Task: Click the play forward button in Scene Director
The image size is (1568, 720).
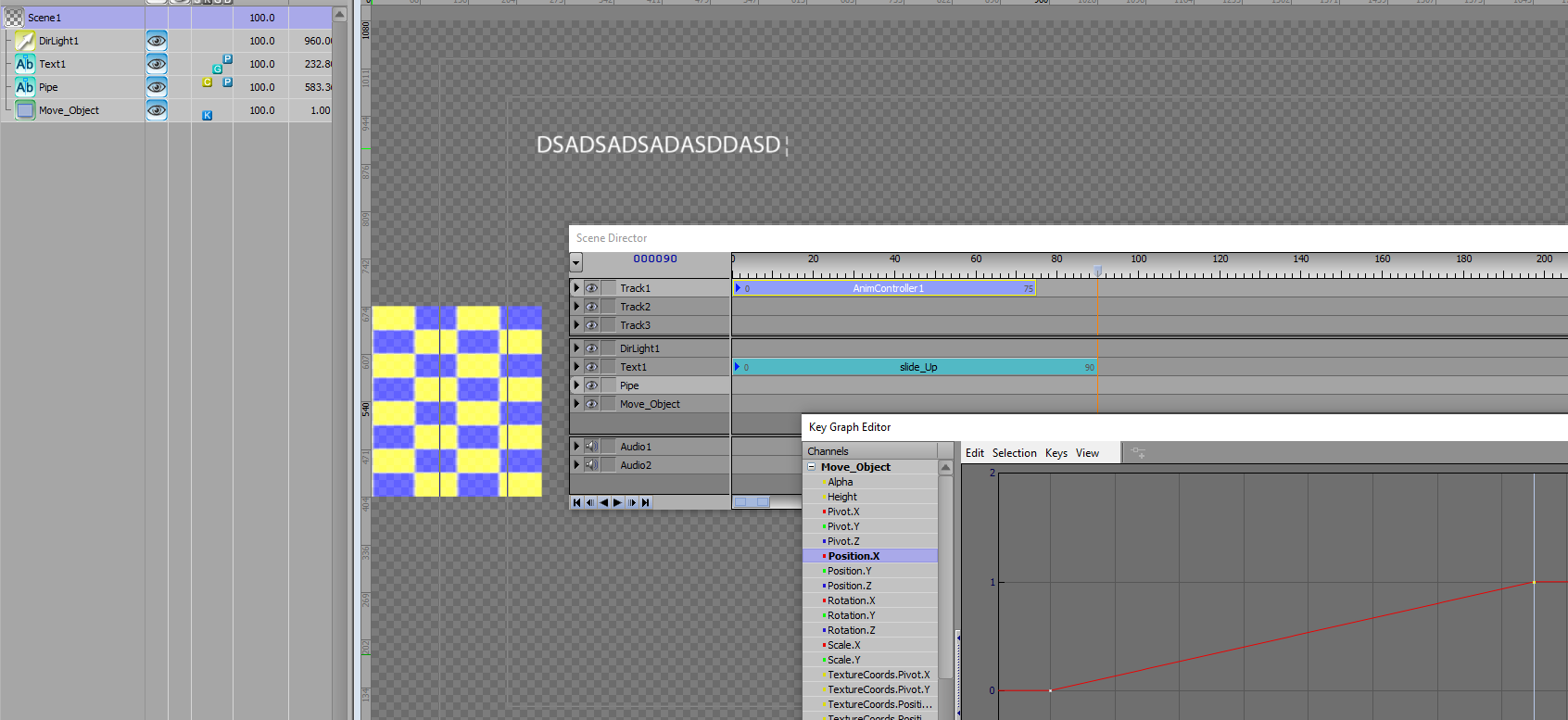Action: click(618, 502)
